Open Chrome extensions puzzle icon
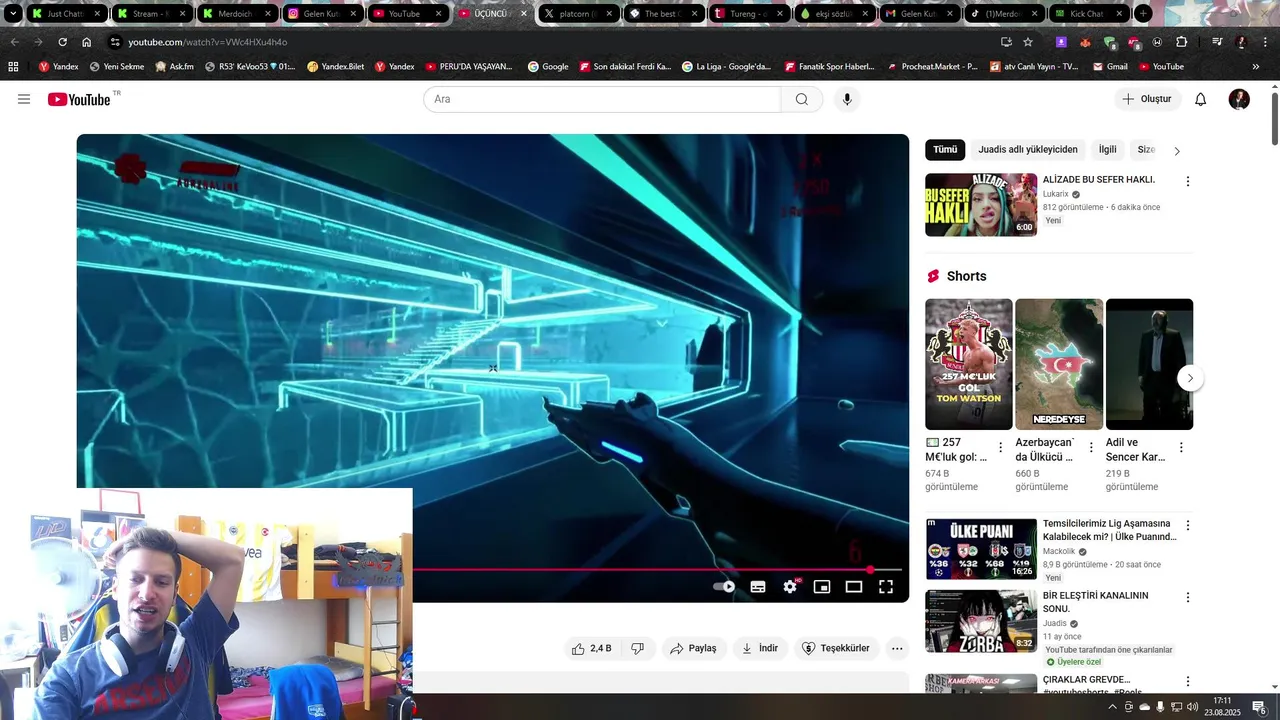 (x=1182, y=42)
